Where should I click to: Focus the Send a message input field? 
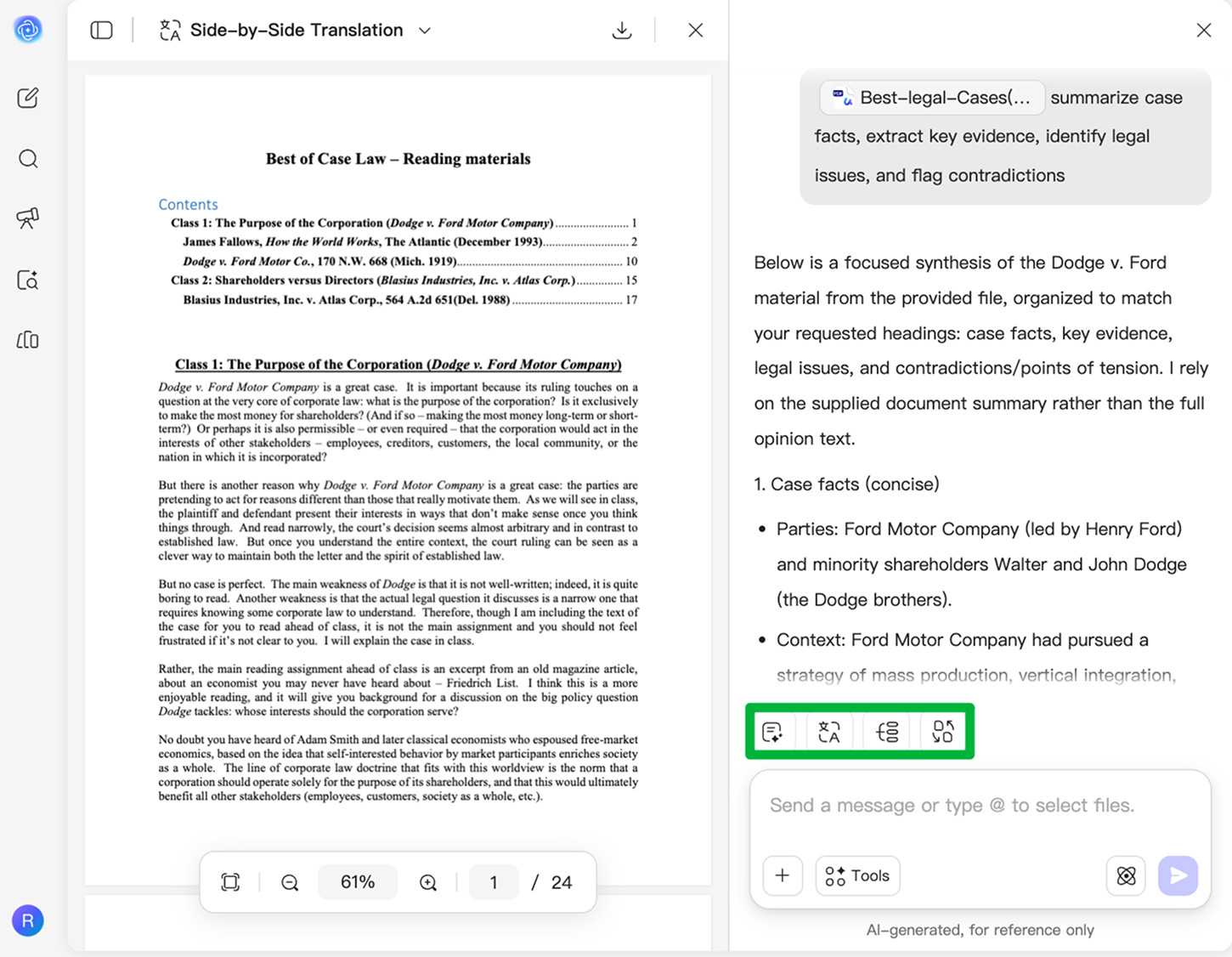[x=980, y=806]
